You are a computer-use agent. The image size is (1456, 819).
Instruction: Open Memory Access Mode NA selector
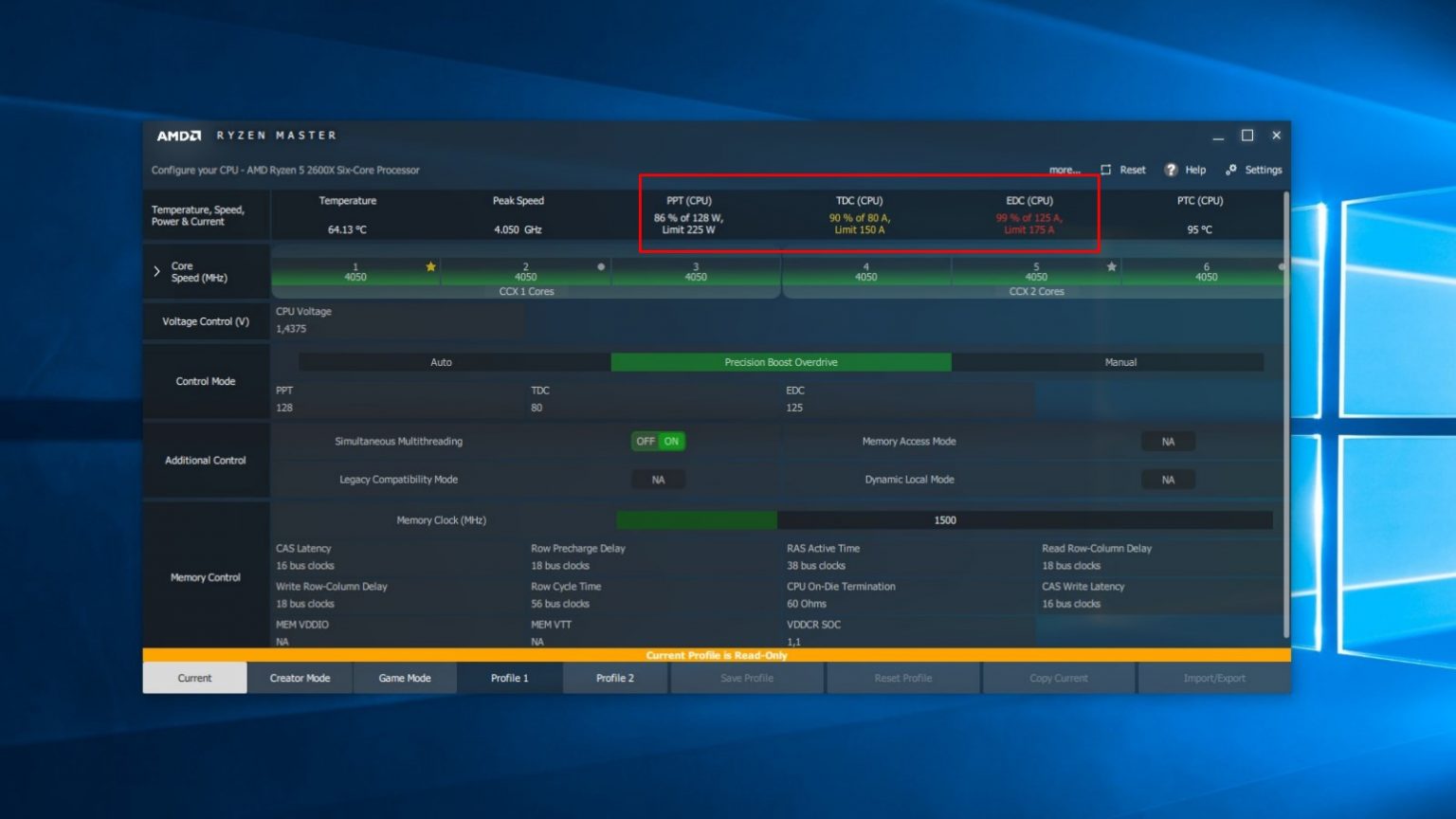click(x=1168, y=442)
